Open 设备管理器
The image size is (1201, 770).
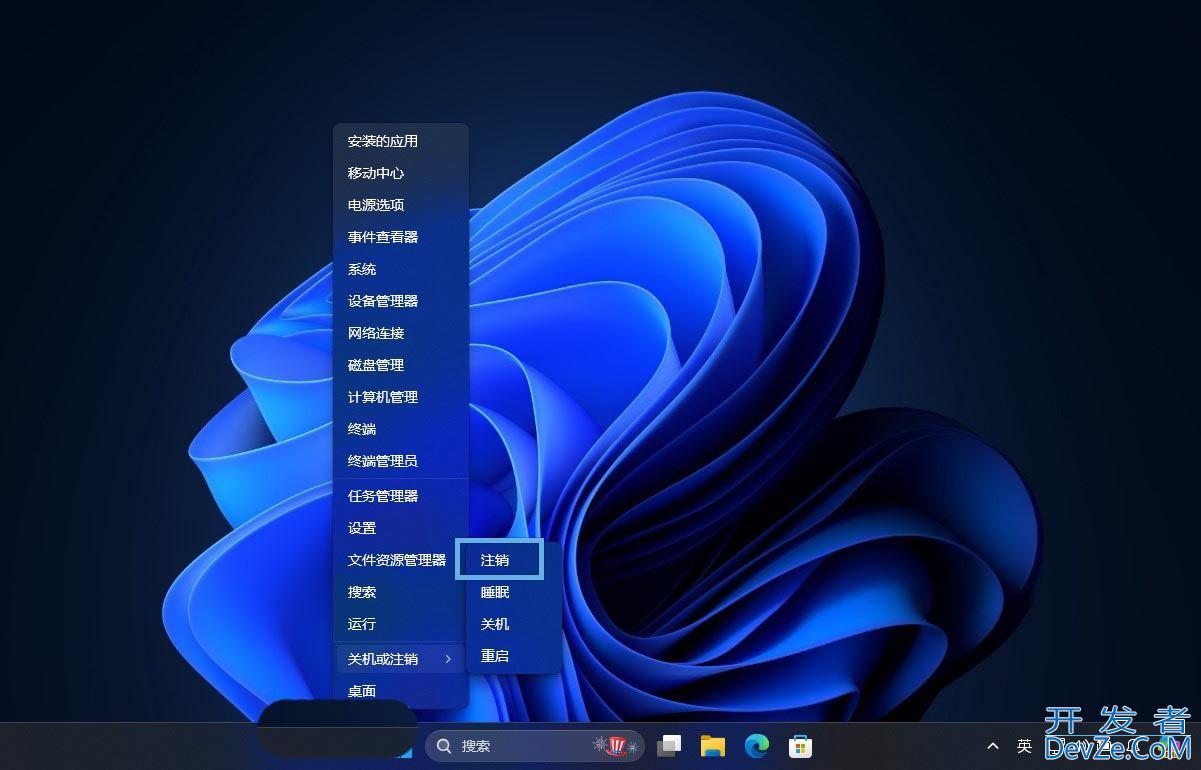click(x=400, y=301)
